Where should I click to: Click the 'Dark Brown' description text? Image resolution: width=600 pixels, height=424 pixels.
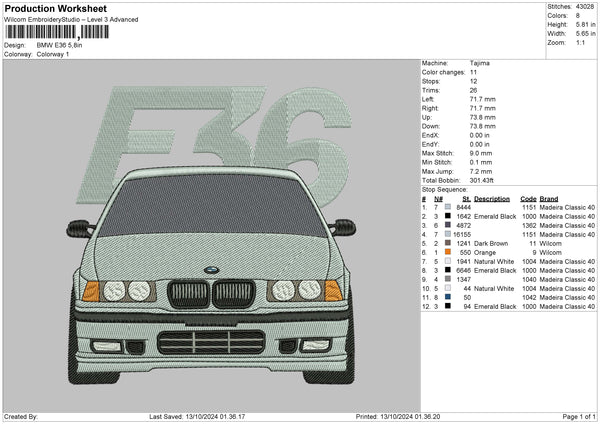pos(491,243)
